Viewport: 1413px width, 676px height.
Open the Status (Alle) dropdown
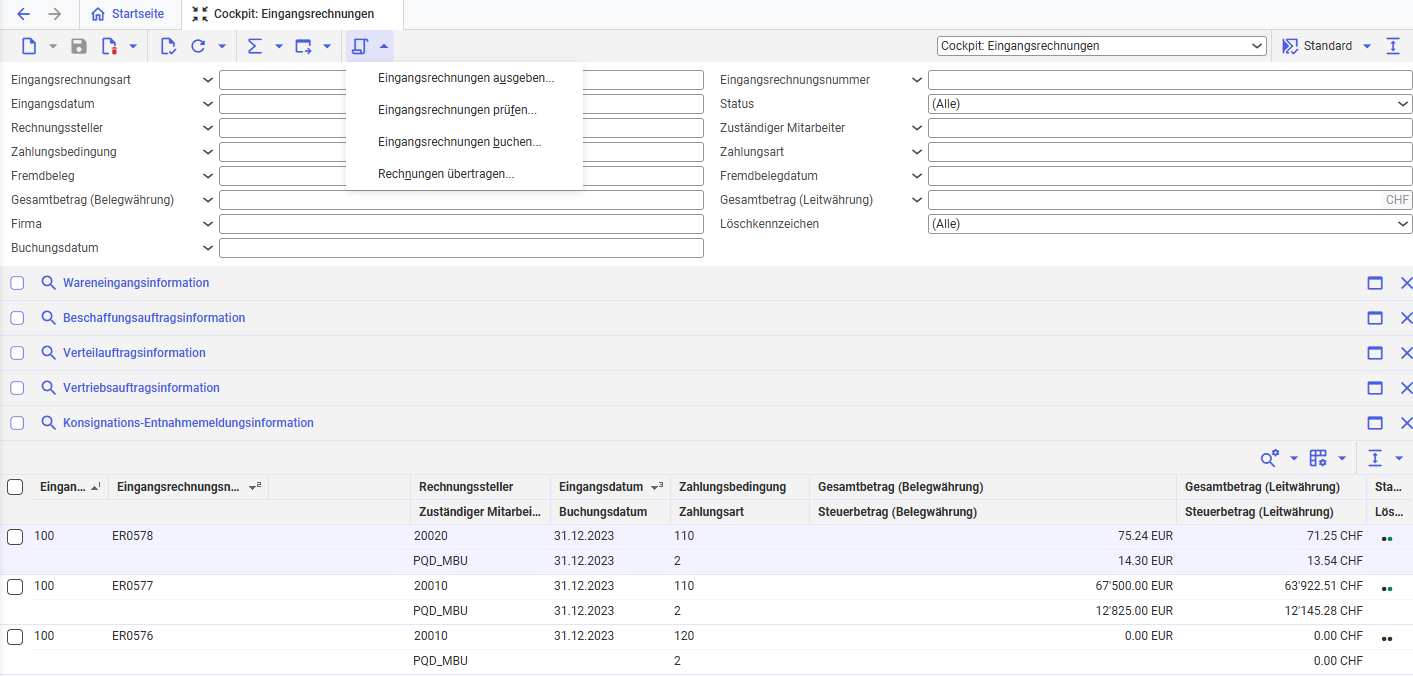point(1170,104)
